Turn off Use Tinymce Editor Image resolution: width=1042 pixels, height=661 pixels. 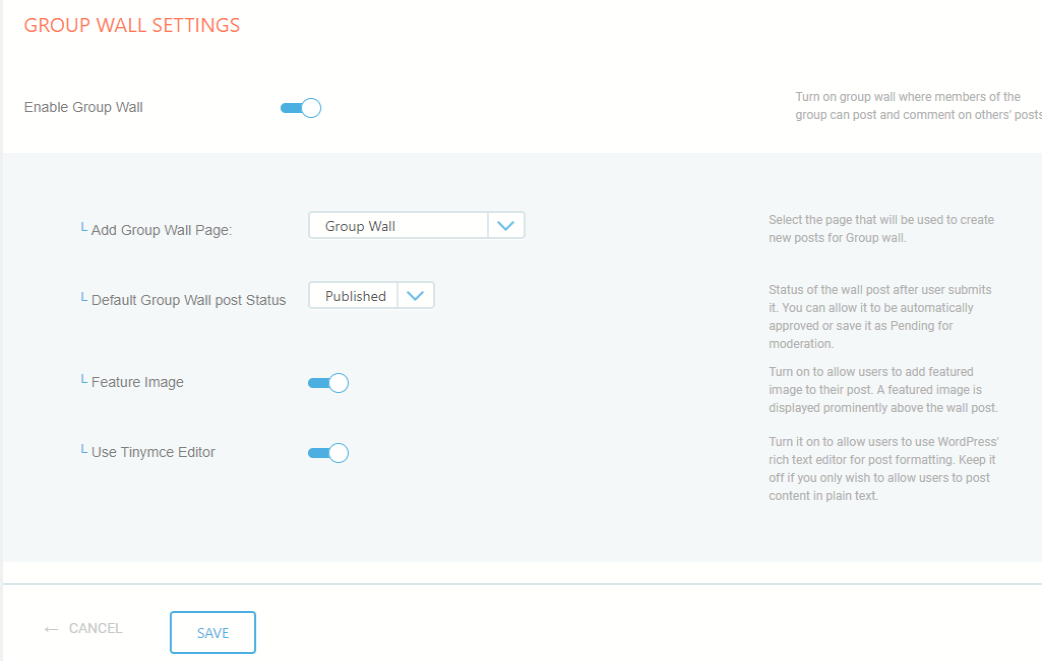329,452
